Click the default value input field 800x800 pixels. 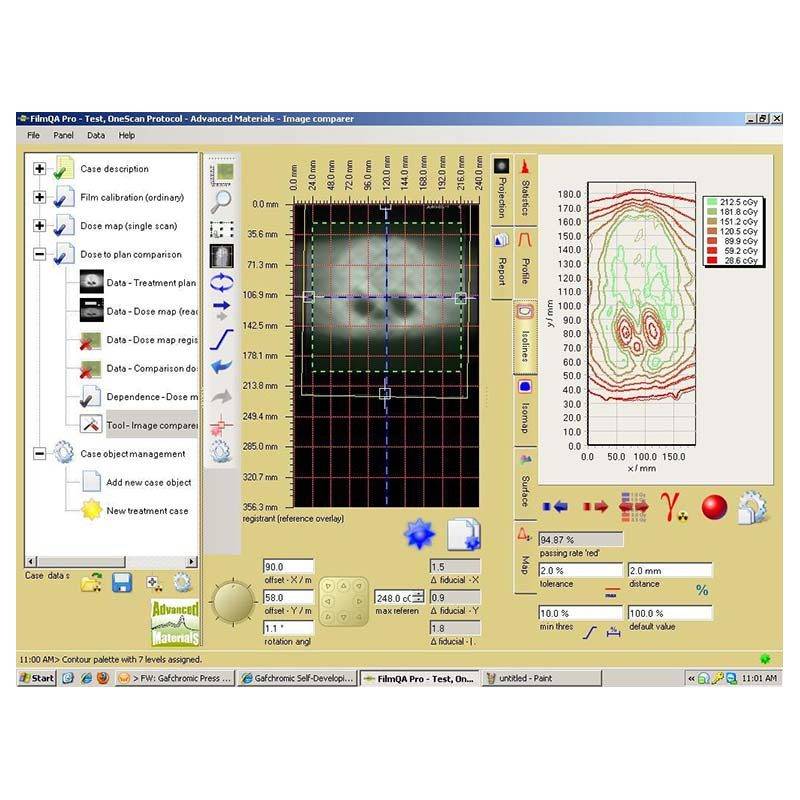tap(669, 613)
